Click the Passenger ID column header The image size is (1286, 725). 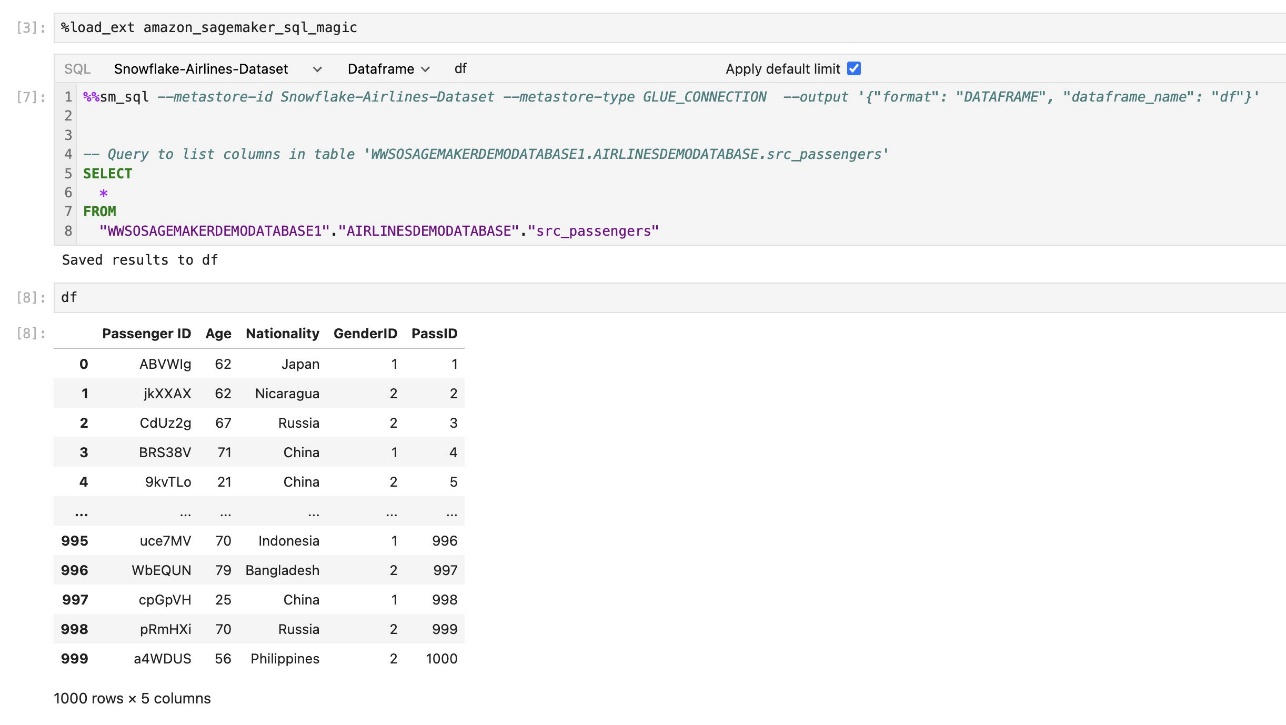point(146,334)
